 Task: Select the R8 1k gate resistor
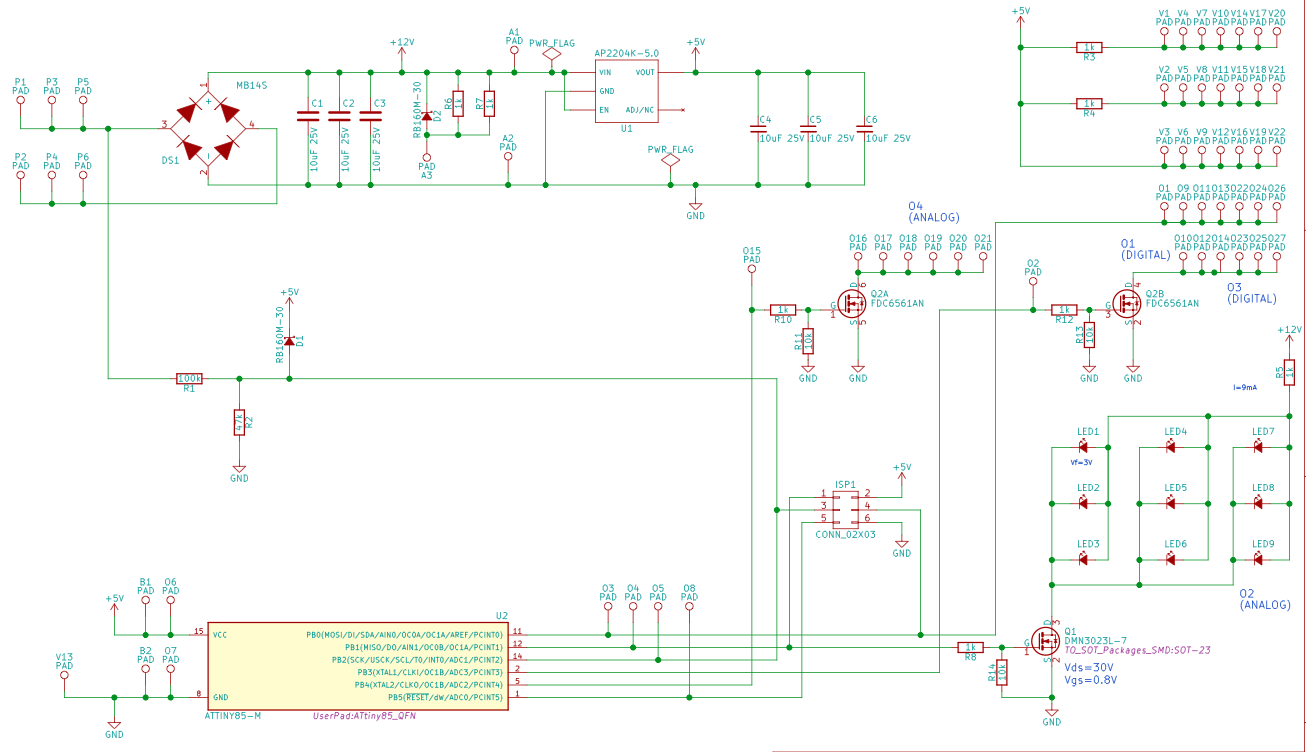pyautogui.click(x=970, y=647)
